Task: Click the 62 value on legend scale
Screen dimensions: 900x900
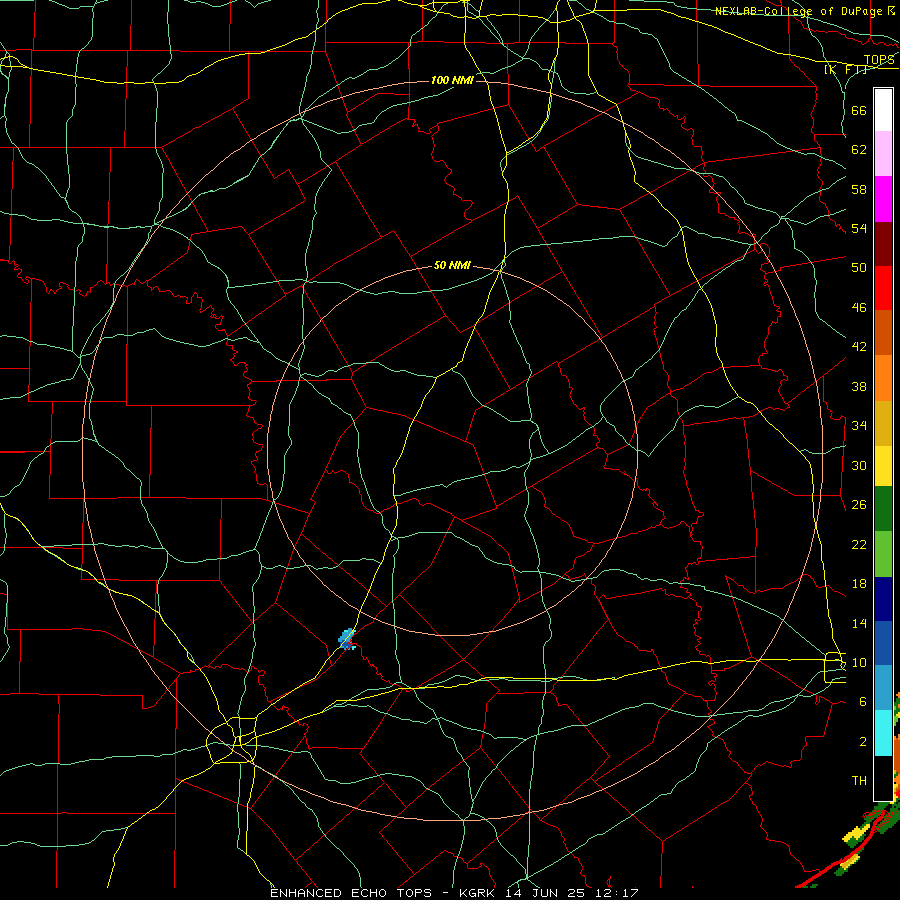Action: 859,150
